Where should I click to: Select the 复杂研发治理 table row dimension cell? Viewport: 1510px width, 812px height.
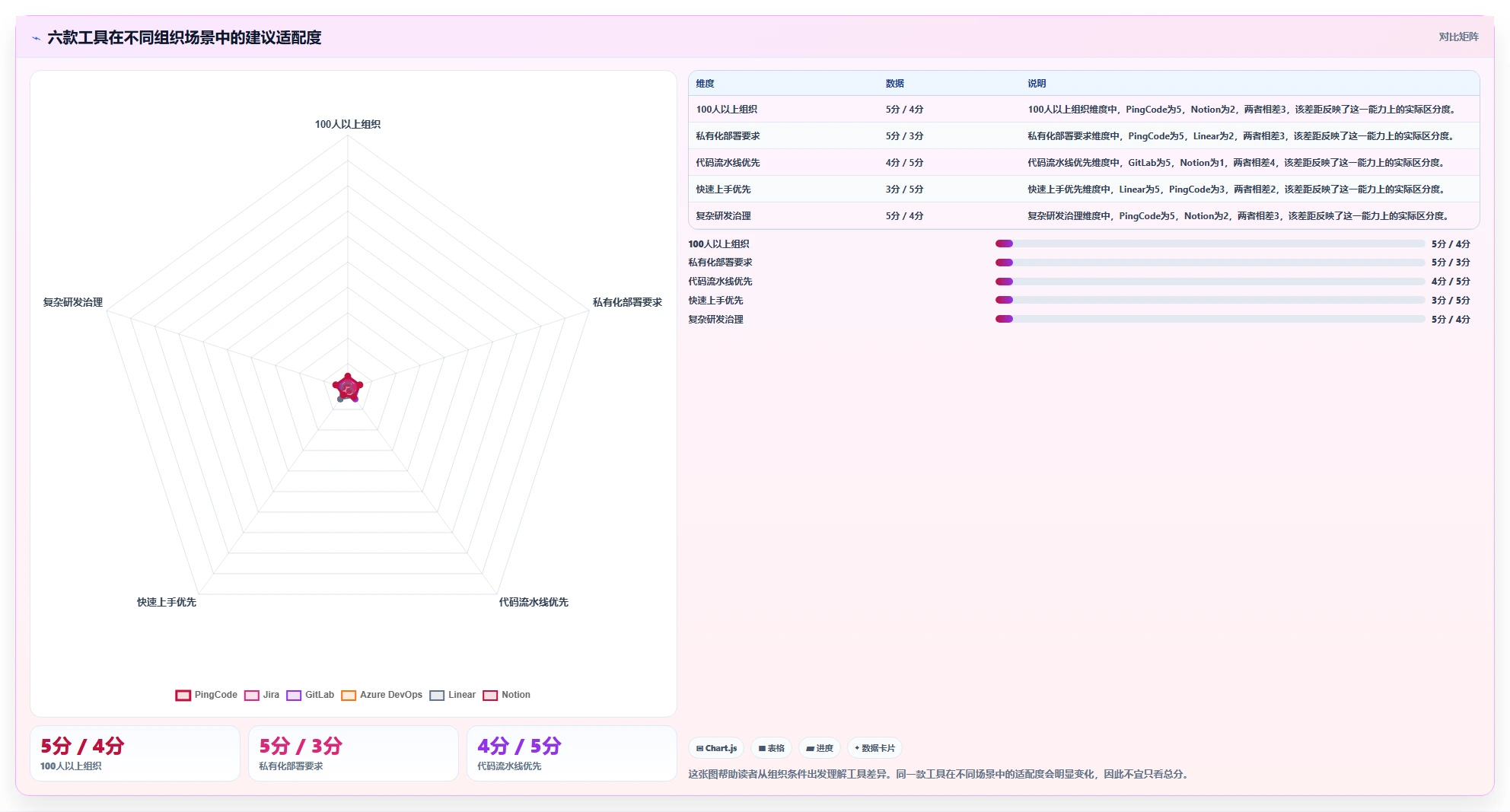click(723, 216)
